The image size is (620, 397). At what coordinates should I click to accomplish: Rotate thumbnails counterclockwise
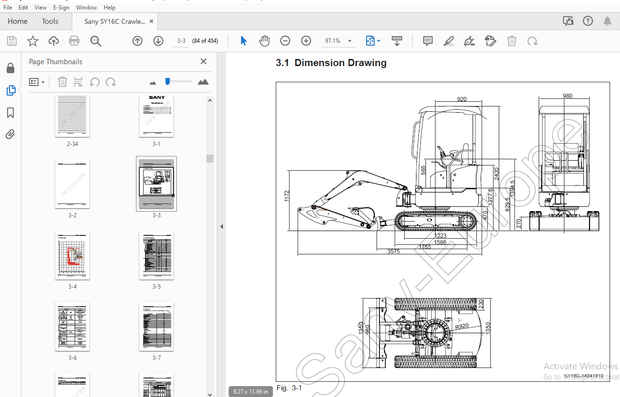(95, 82)
